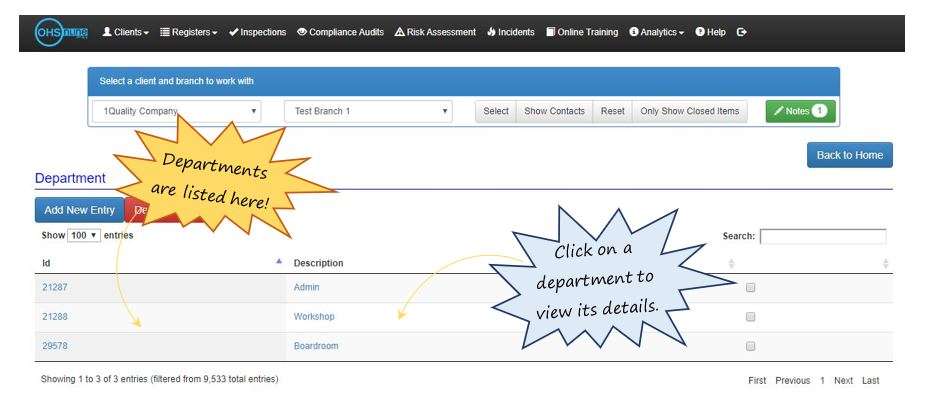925x415 pixels.
Task: Click Show Contacts button
Action: pos(555,111)
